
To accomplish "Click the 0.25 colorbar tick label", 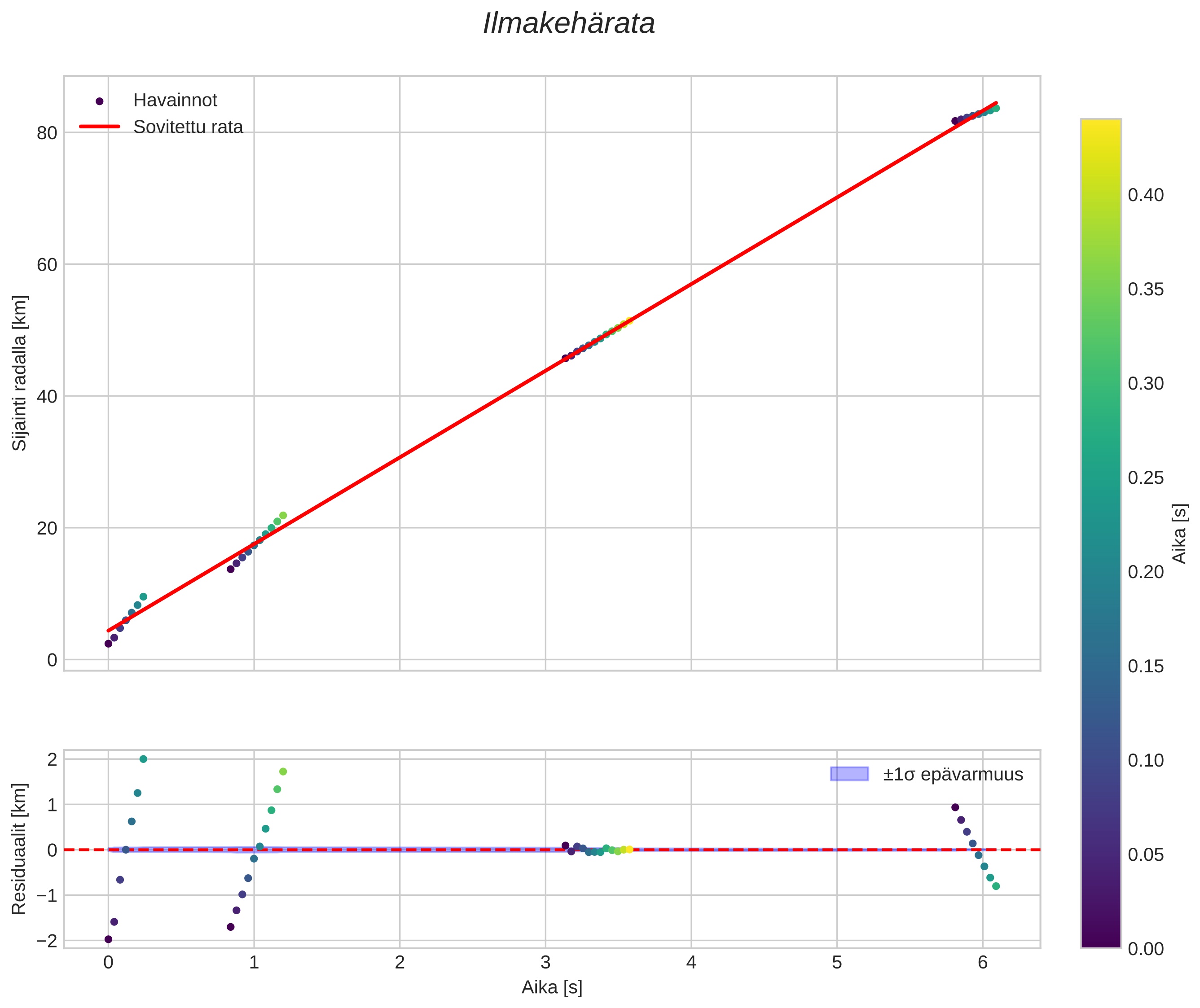I will pyautogui.click(x=1145, y=478).
